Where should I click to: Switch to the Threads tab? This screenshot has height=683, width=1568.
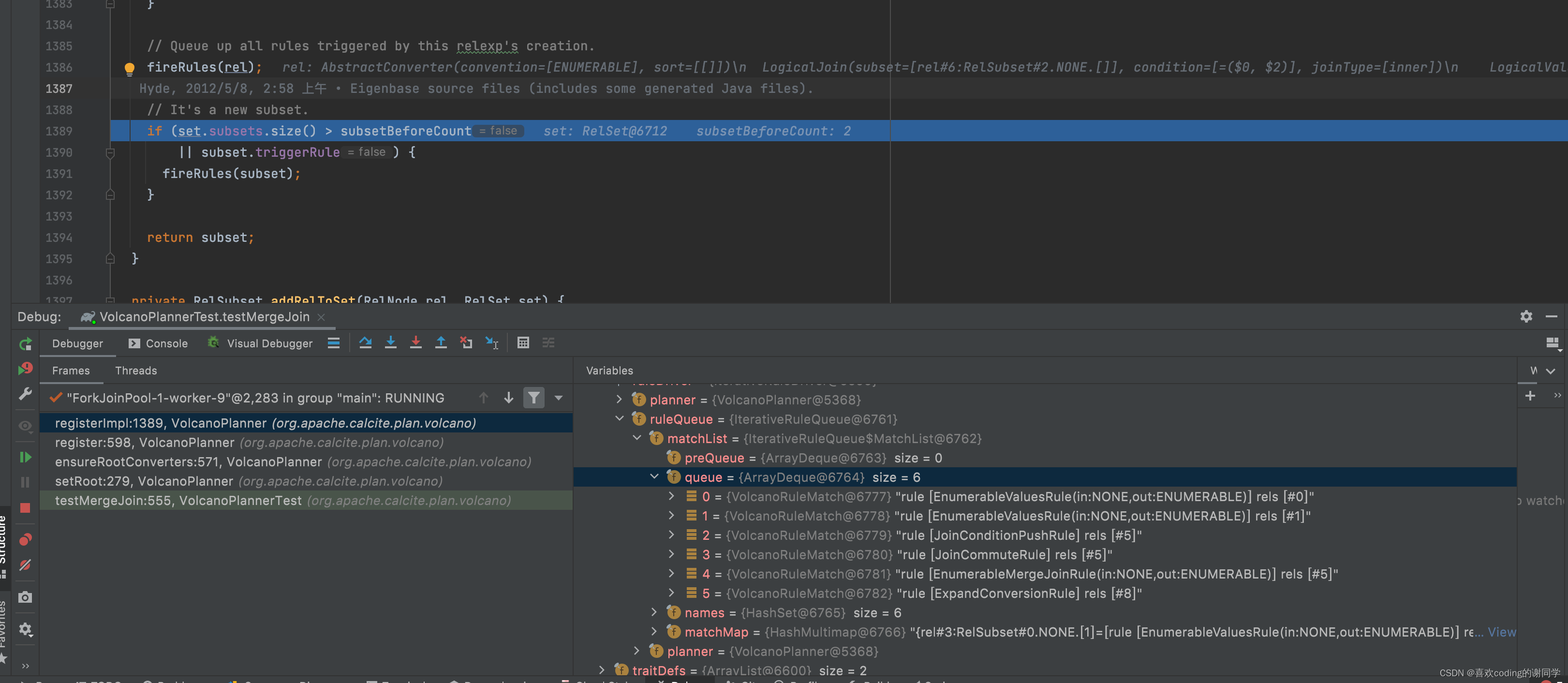(136, 370)
